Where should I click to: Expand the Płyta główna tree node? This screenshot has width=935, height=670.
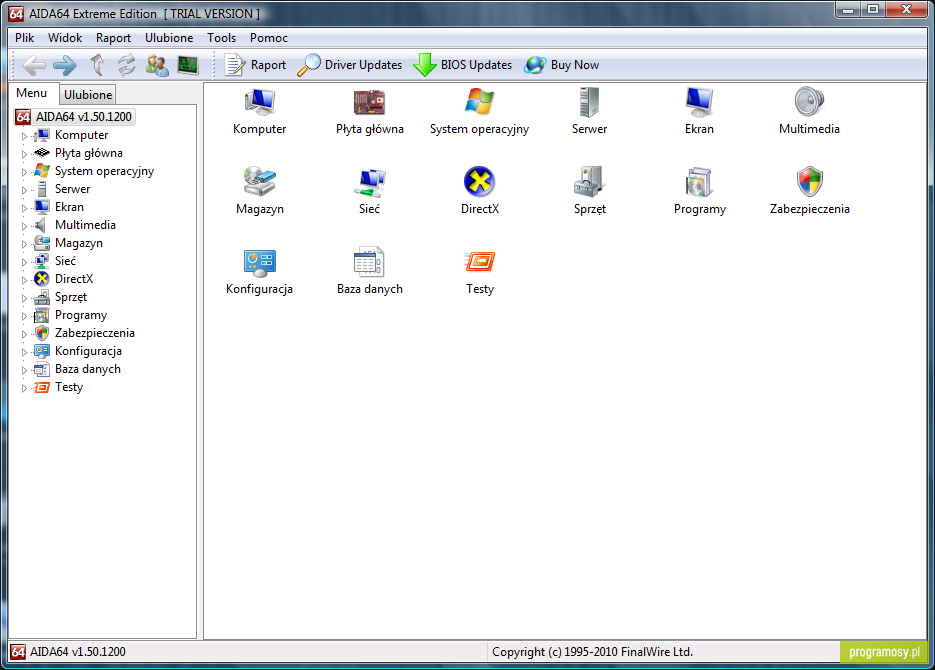coord(24,154)
